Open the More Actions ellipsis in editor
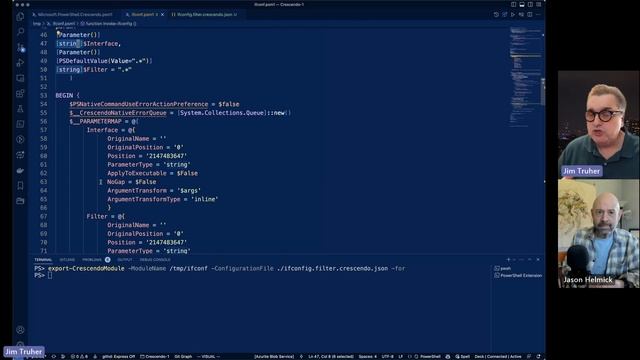Screen dimensions: 640x360 click(538, 14)
